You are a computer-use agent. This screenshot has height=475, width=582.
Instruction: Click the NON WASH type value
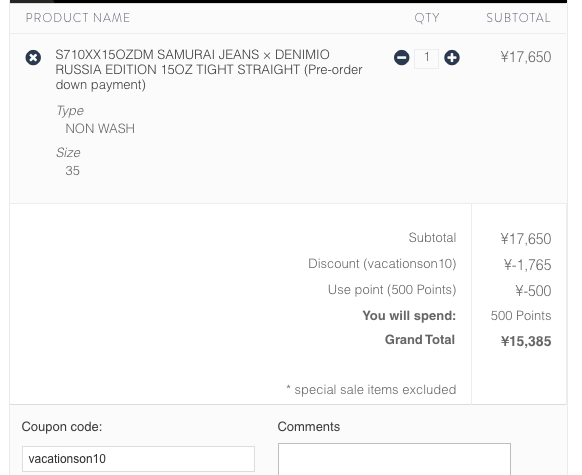tap(100, 128)
